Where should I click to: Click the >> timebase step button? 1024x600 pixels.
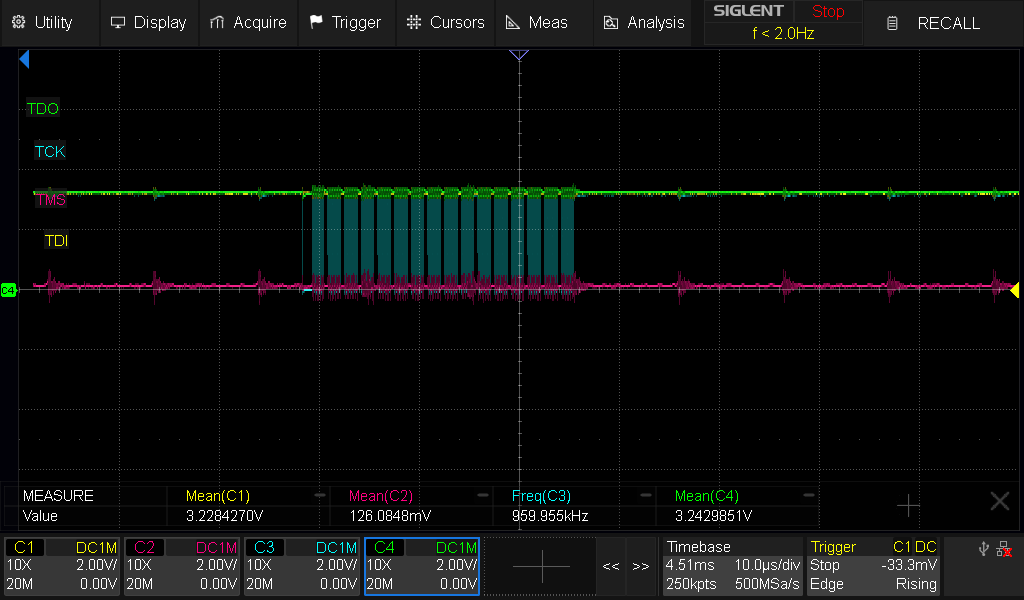tap(641, 566)
